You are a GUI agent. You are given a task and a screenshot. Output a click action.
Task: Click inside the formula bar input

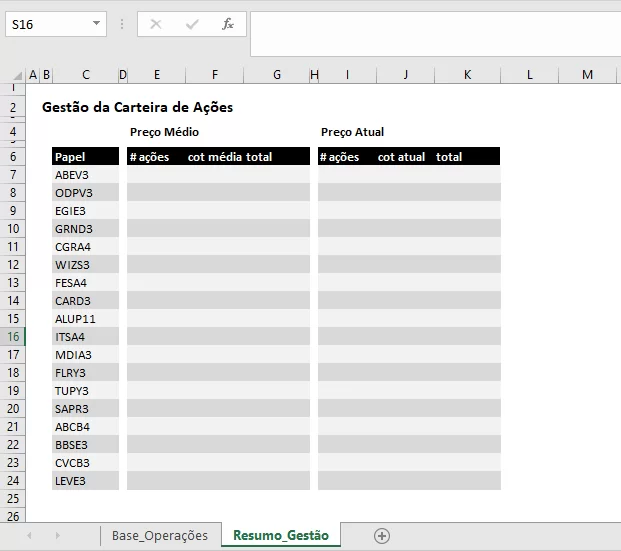click(x=435, y=33)
